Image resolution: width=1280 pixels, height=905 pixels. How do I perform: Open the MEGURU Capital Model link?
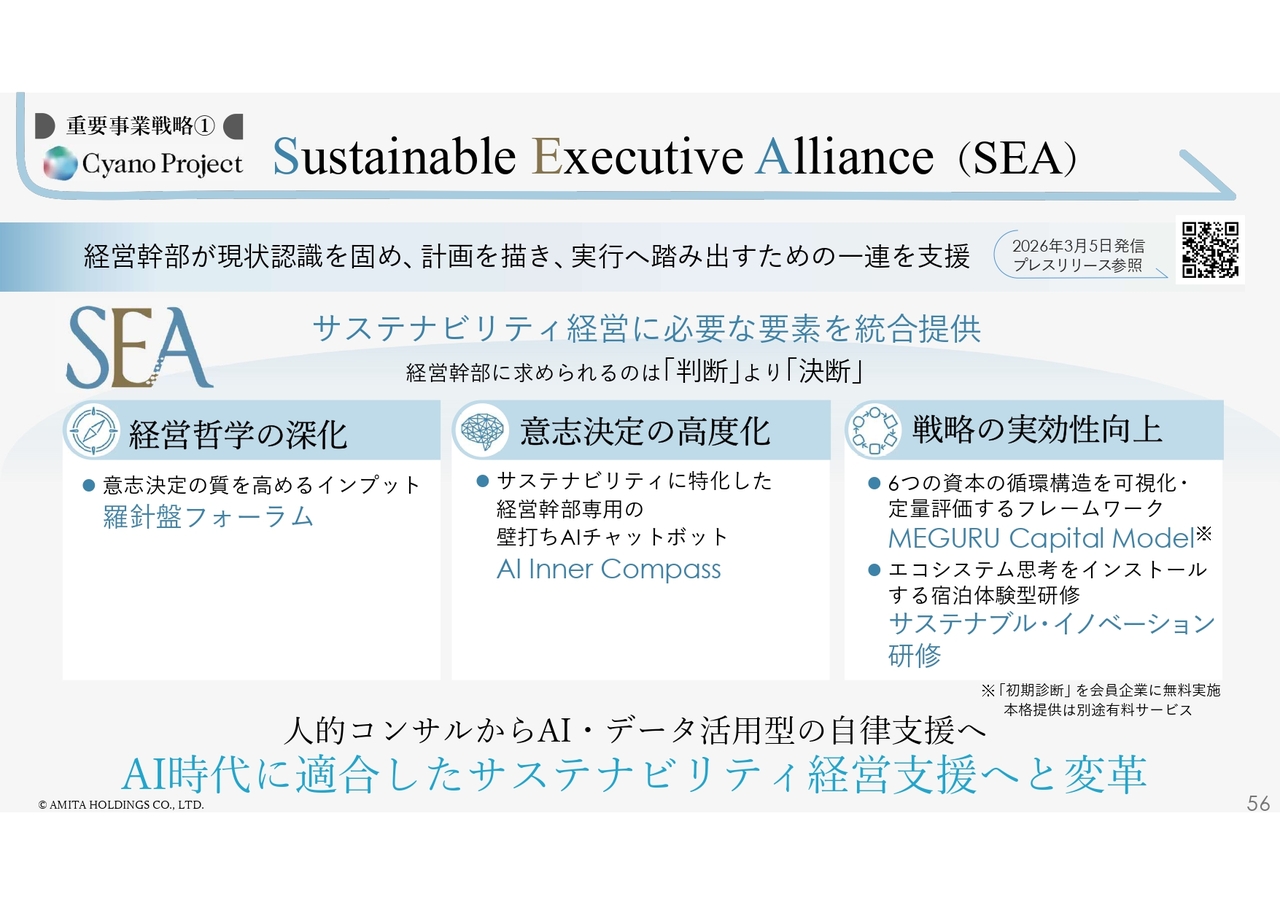(x=1041, y=538)
